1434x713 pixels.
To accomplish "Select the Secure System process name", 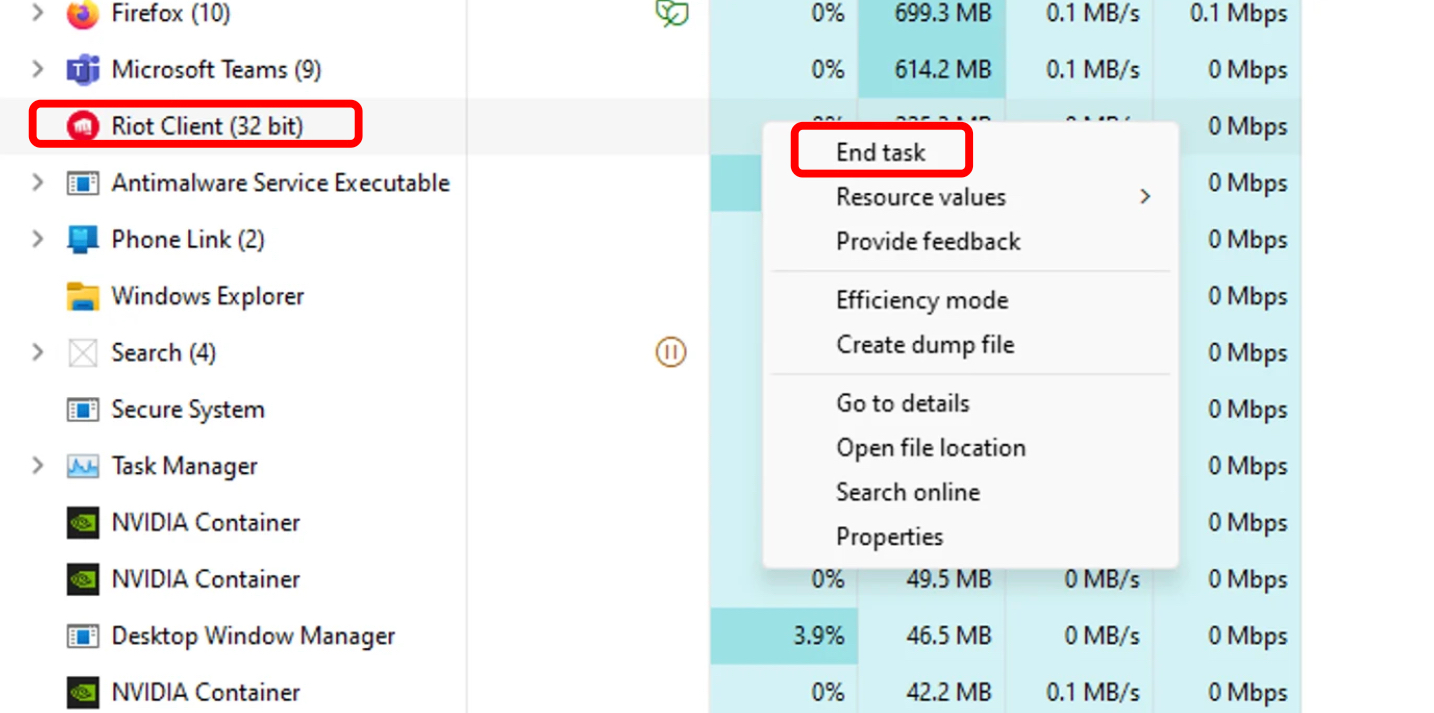I will pos(188,409).
